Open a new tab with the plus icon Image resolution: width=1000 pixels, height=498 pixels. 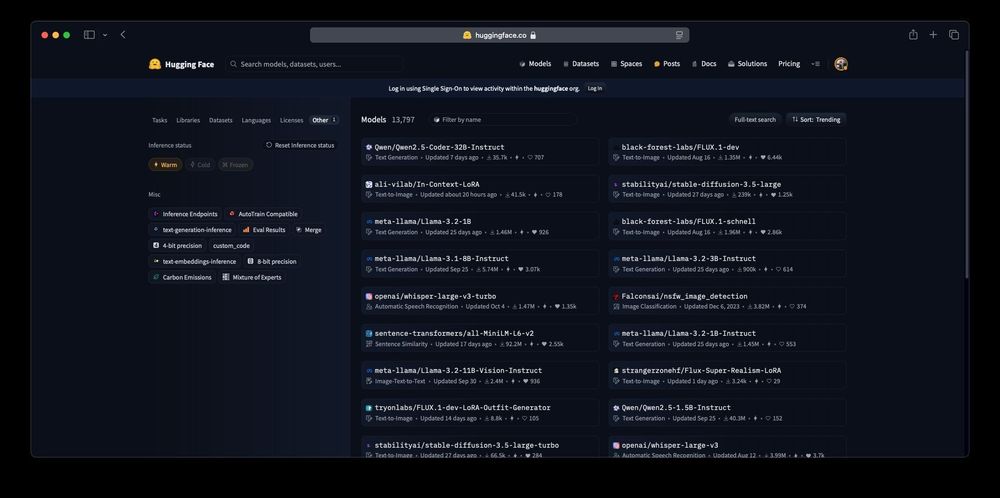[x=933, y=35]
